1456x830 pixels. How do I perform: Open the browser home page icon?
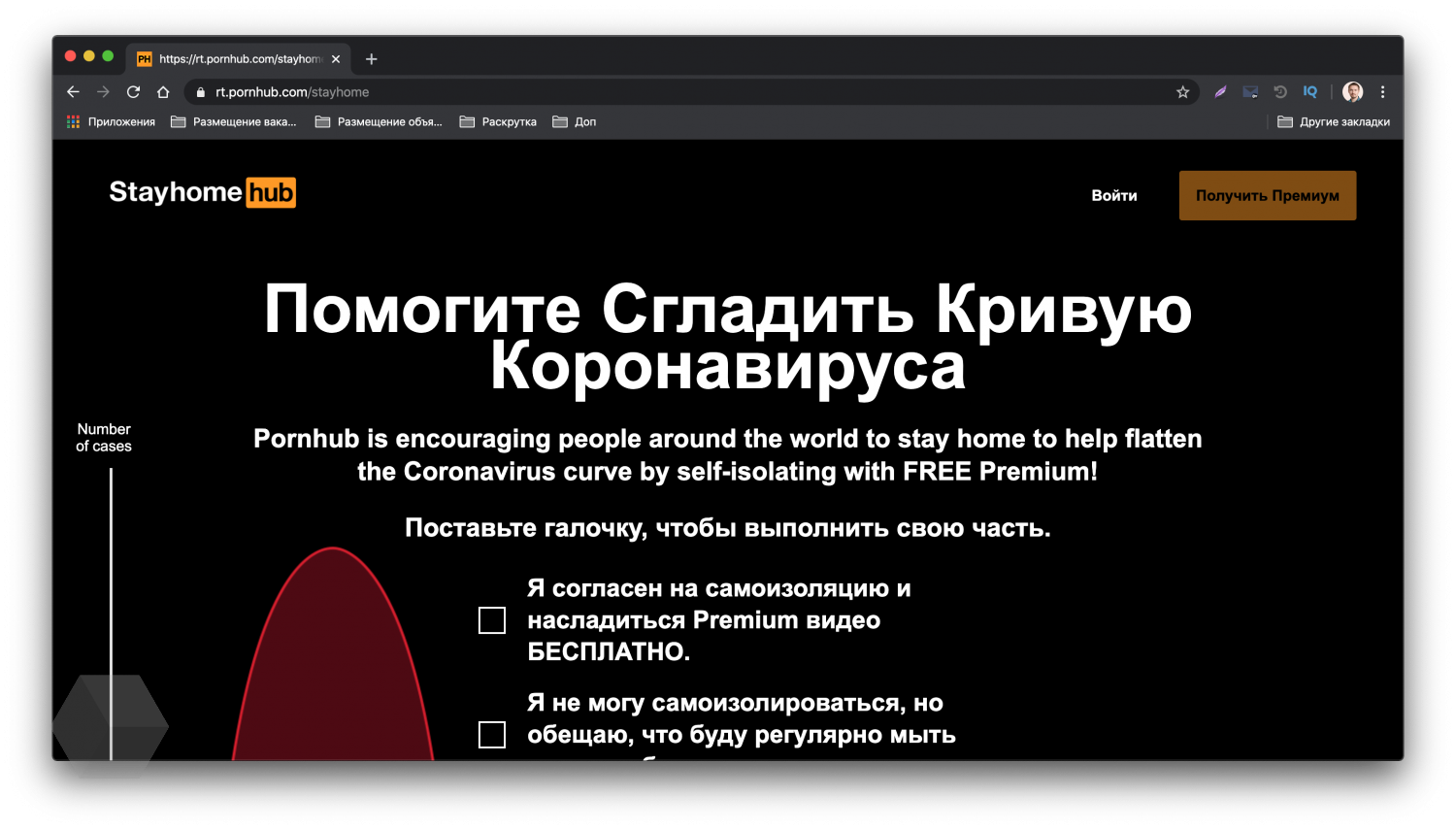coord(163,92)
